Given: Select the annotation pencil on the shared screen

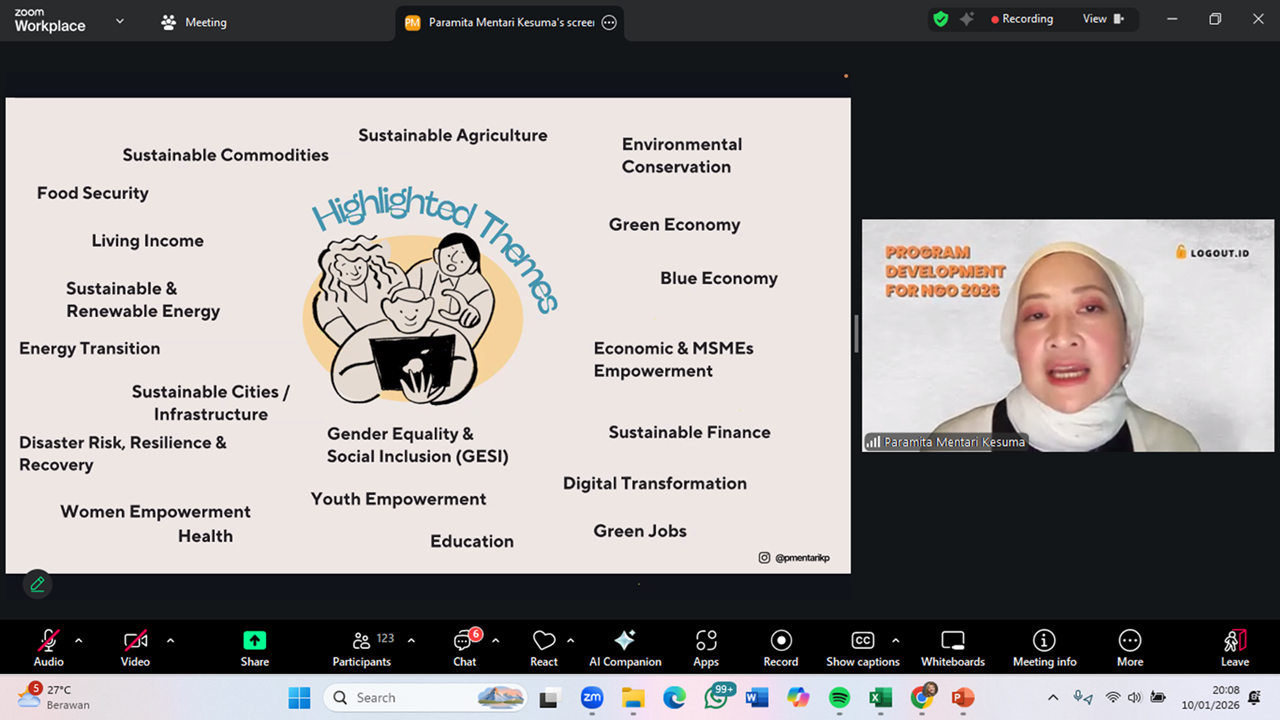Looking at the screenshot, I should (x=37, y=584).
